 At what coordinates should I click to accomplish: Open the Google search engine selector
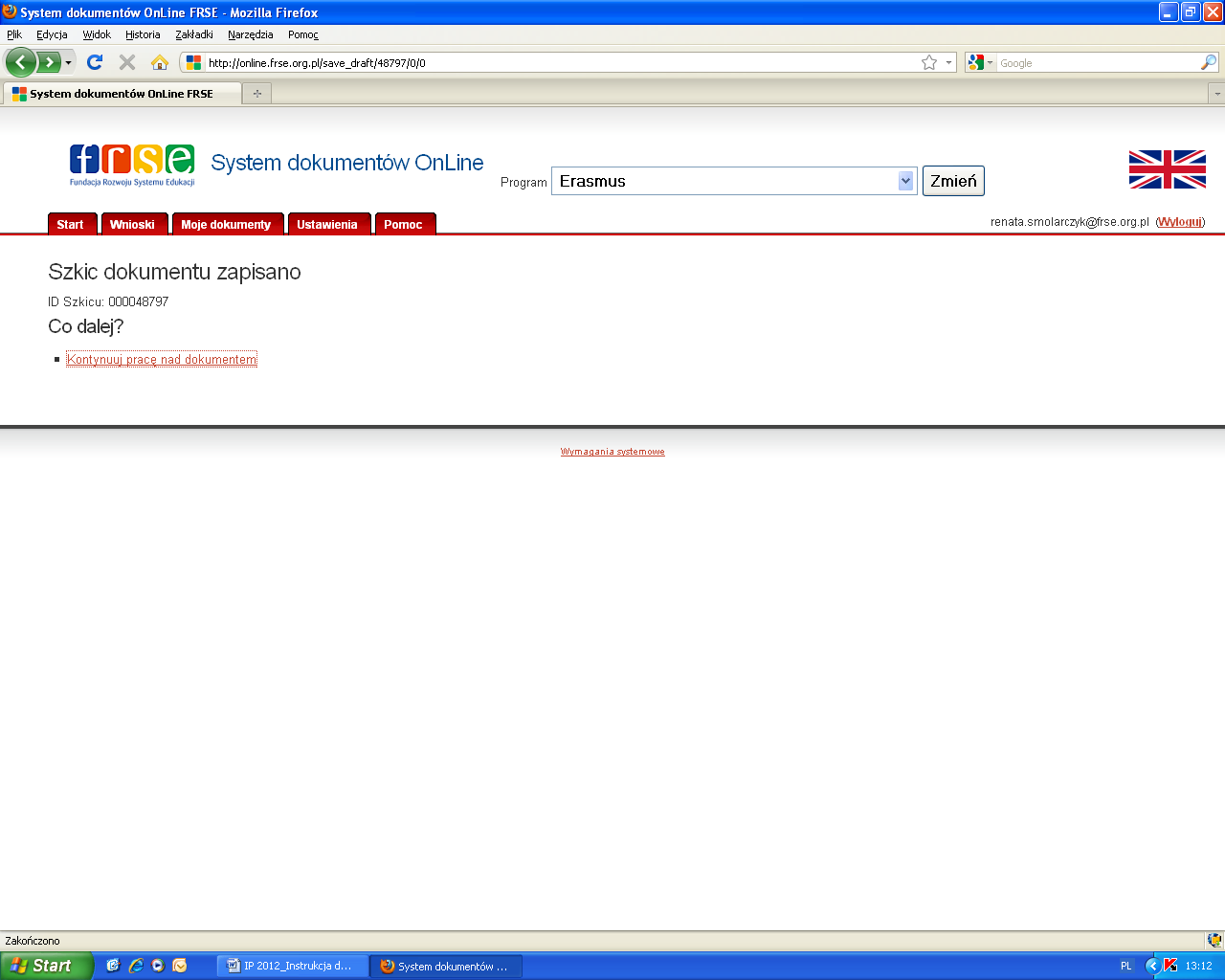980,62
